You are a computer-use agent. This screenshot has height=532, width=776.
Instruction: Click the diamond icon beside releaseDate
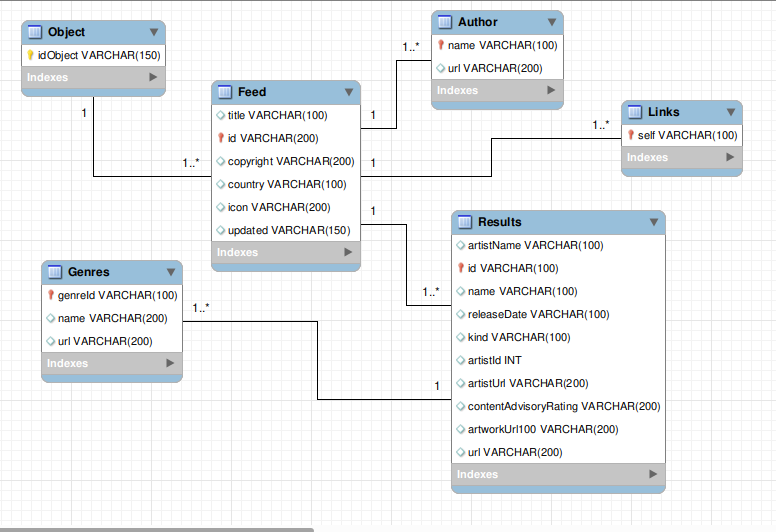pyautogui.click(x=460, y=314)
